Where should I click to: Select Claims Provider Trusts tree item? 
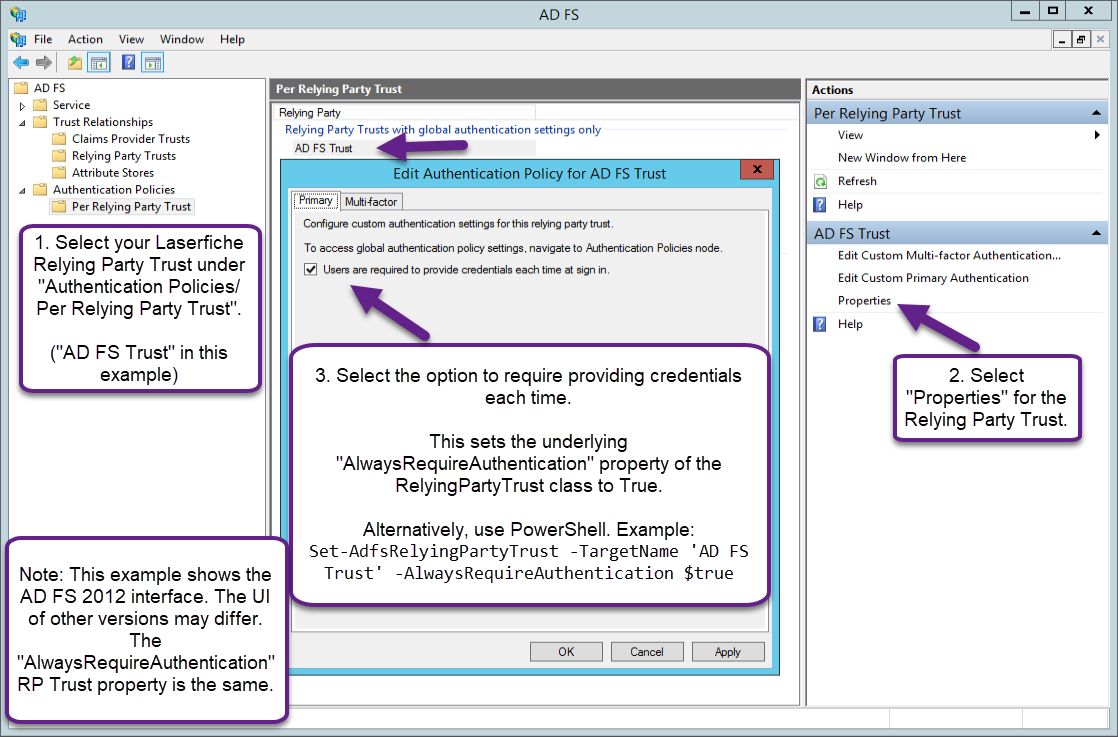[130, 139]
